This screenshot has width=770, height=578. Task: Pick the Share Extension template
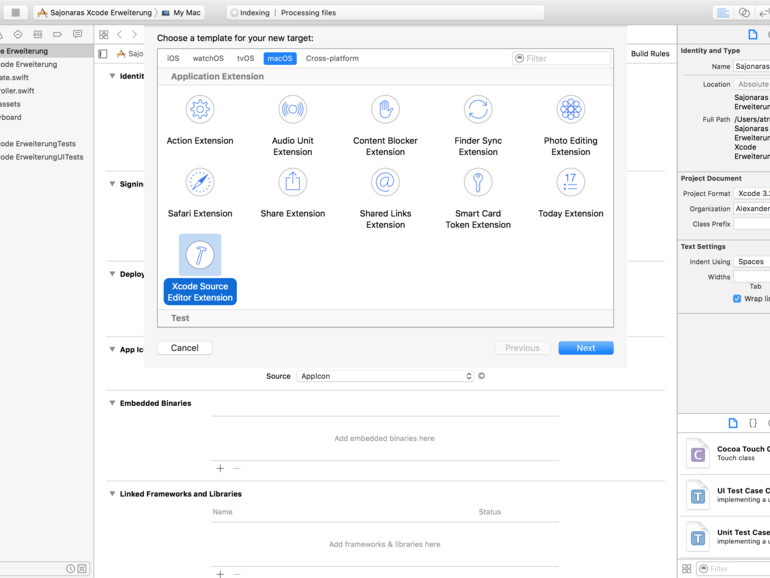click(x=293, y=193)
